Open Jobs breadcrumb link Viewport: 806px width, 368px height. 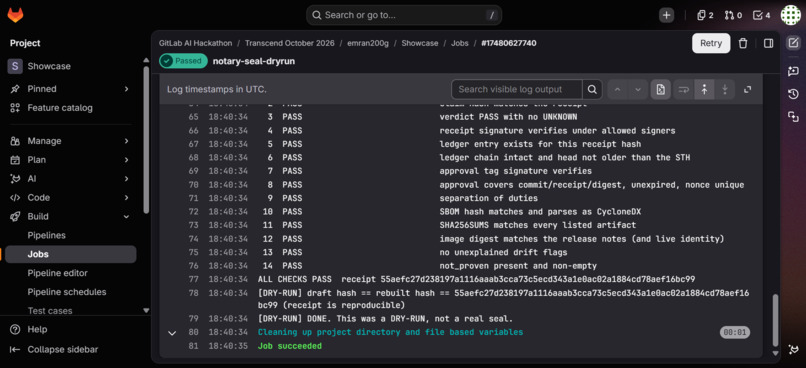click(460, 43)
